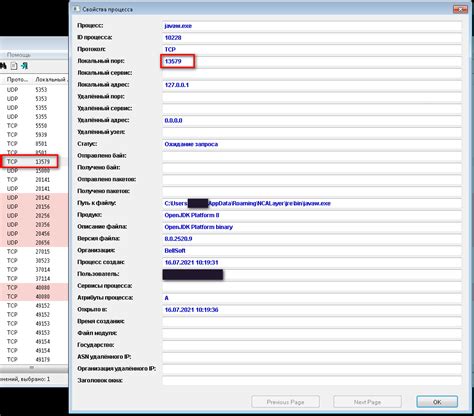Click the empty Получено байт field
The image size is (474, 416).
point(312,168)
